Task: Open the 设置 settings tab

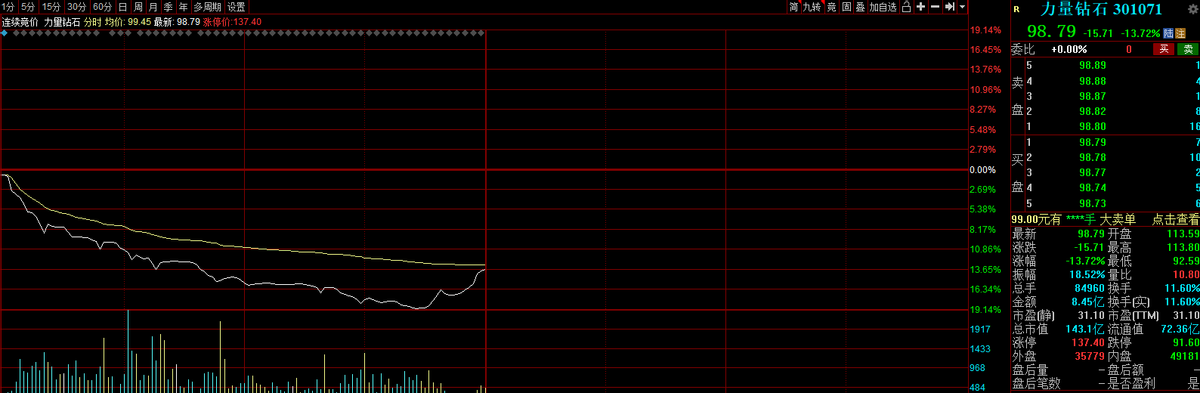Action: point(236,6)
